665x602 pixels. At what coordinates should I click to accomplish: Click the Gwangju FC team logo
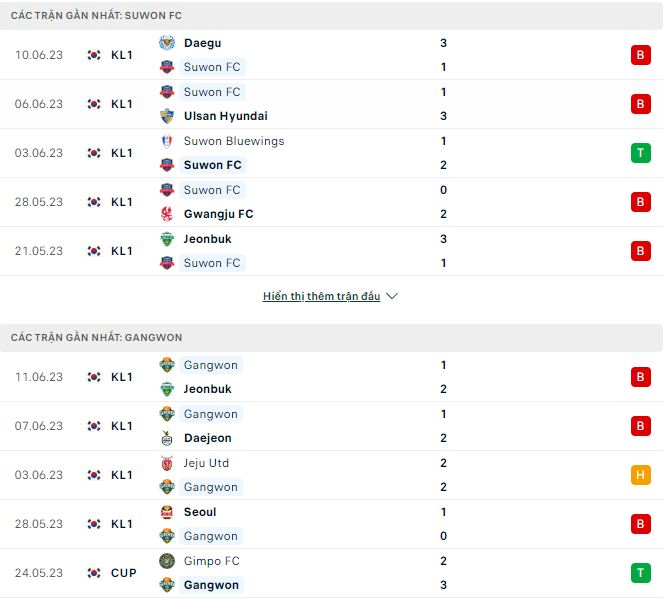click(167, 214)
